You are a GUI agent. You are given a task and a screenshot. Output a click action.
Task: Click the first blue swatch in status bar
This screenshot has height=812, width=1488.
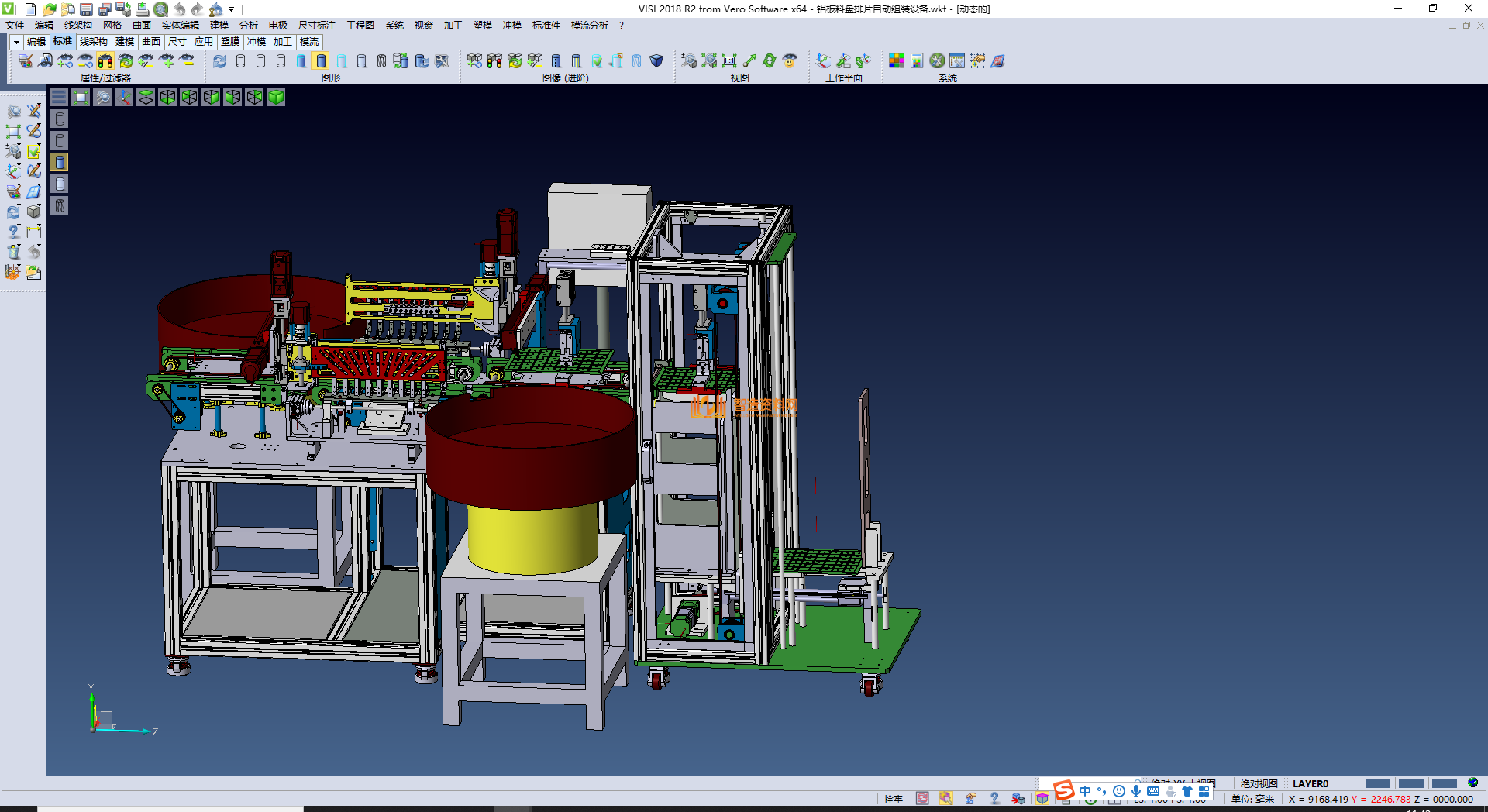[x=1377, y=783]
